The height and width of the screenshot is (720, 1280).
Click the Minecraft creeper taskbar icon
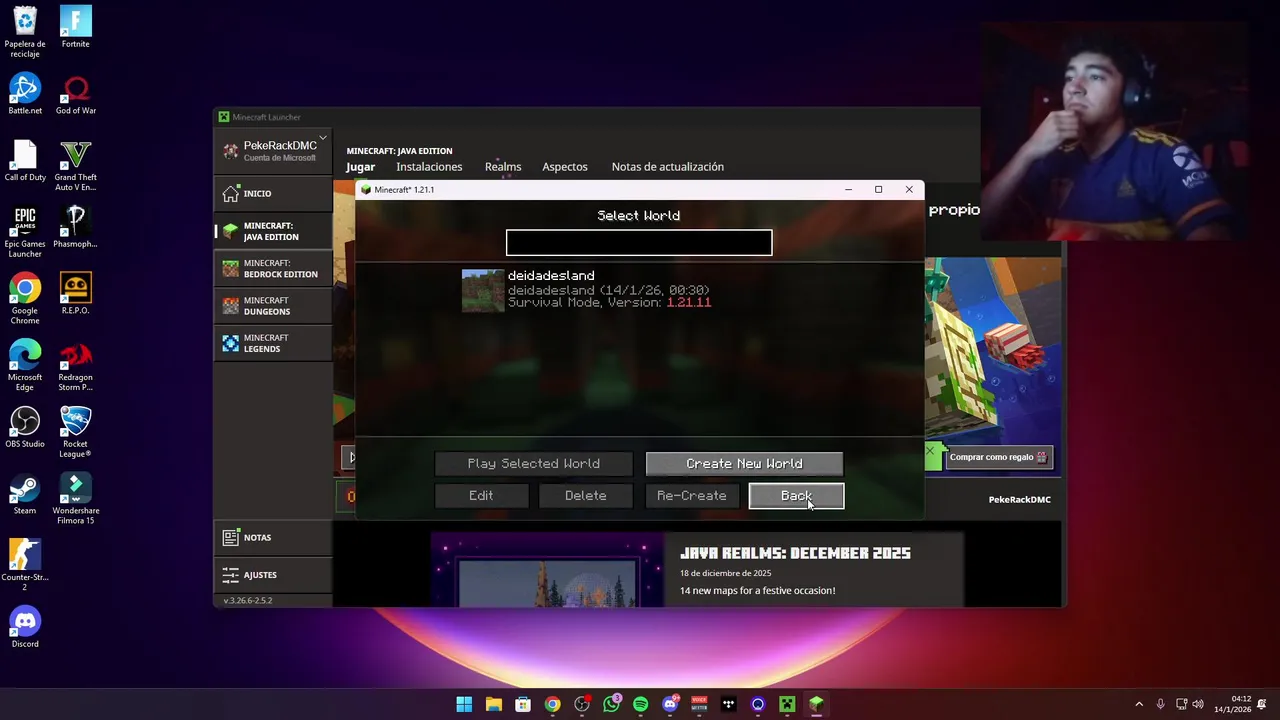click(x=787, y=704)
